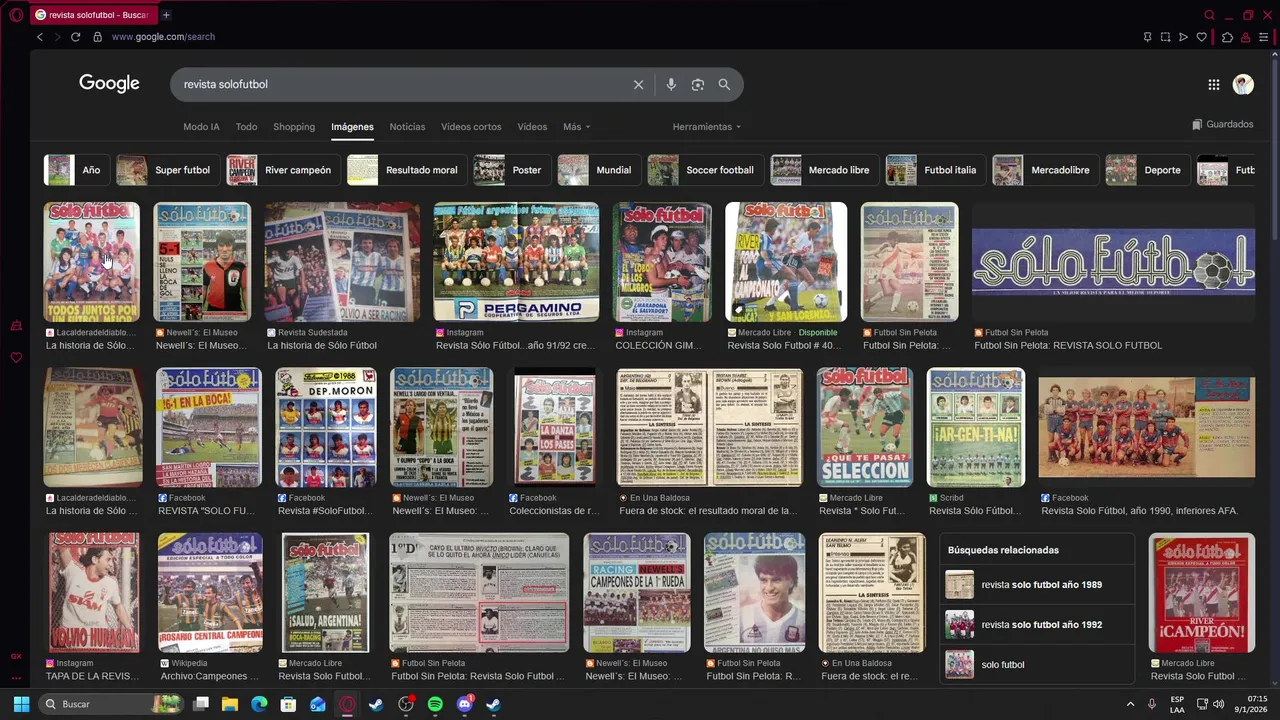Take a snapshot with the dashed-square icon
Viewport: 1280px width, 720px height.
tap(1165, 37)
